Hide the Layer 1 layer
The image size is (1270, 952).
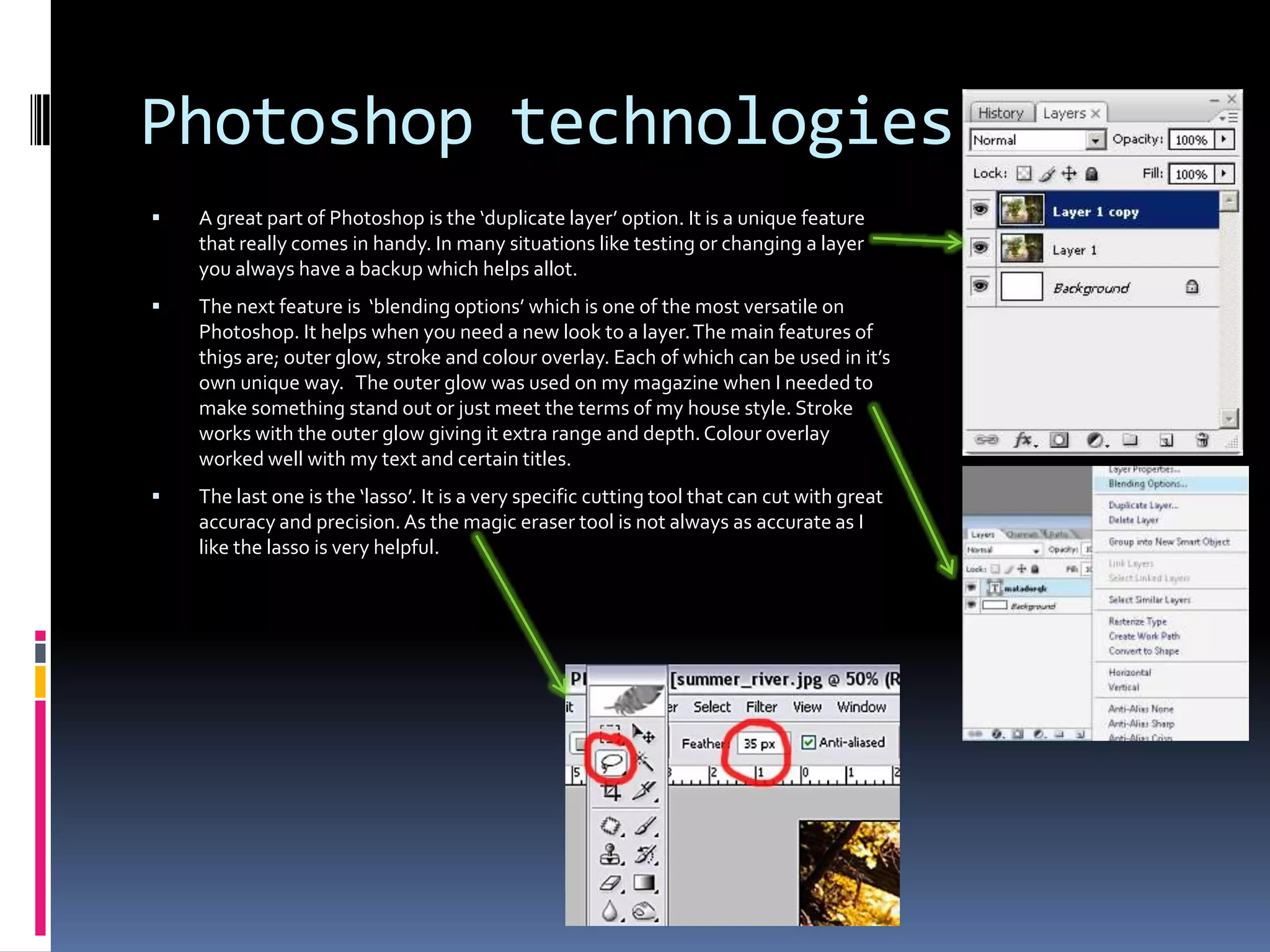[x=980, y=247]
